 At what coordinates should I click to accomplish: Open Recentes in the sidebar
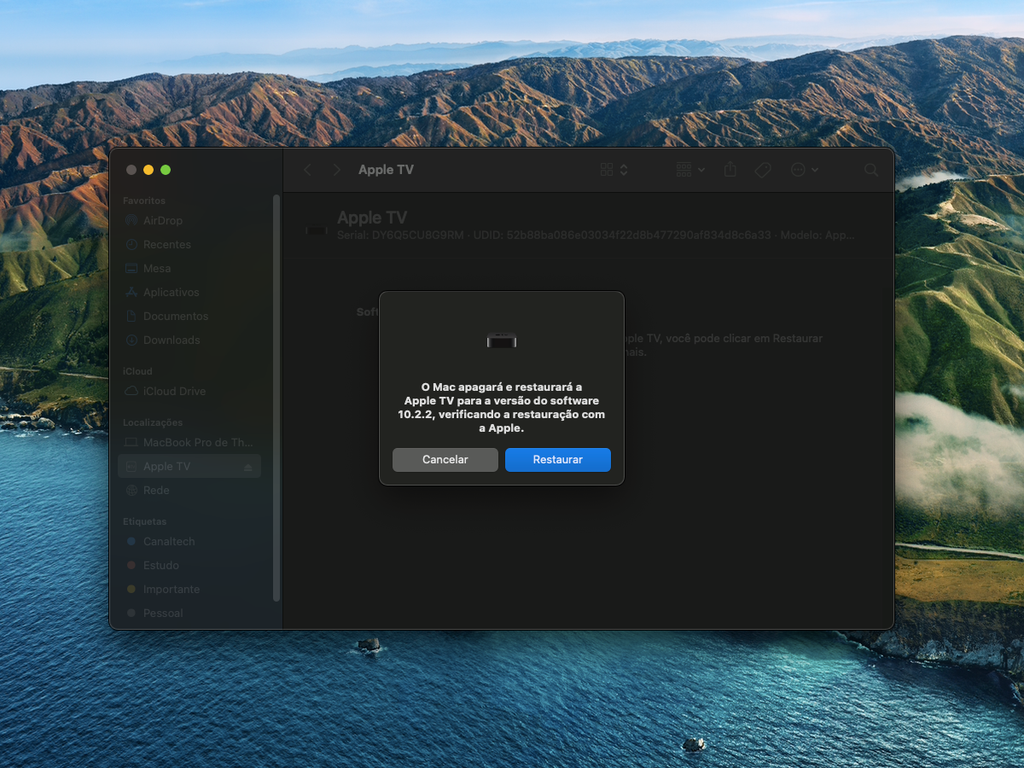189,244
